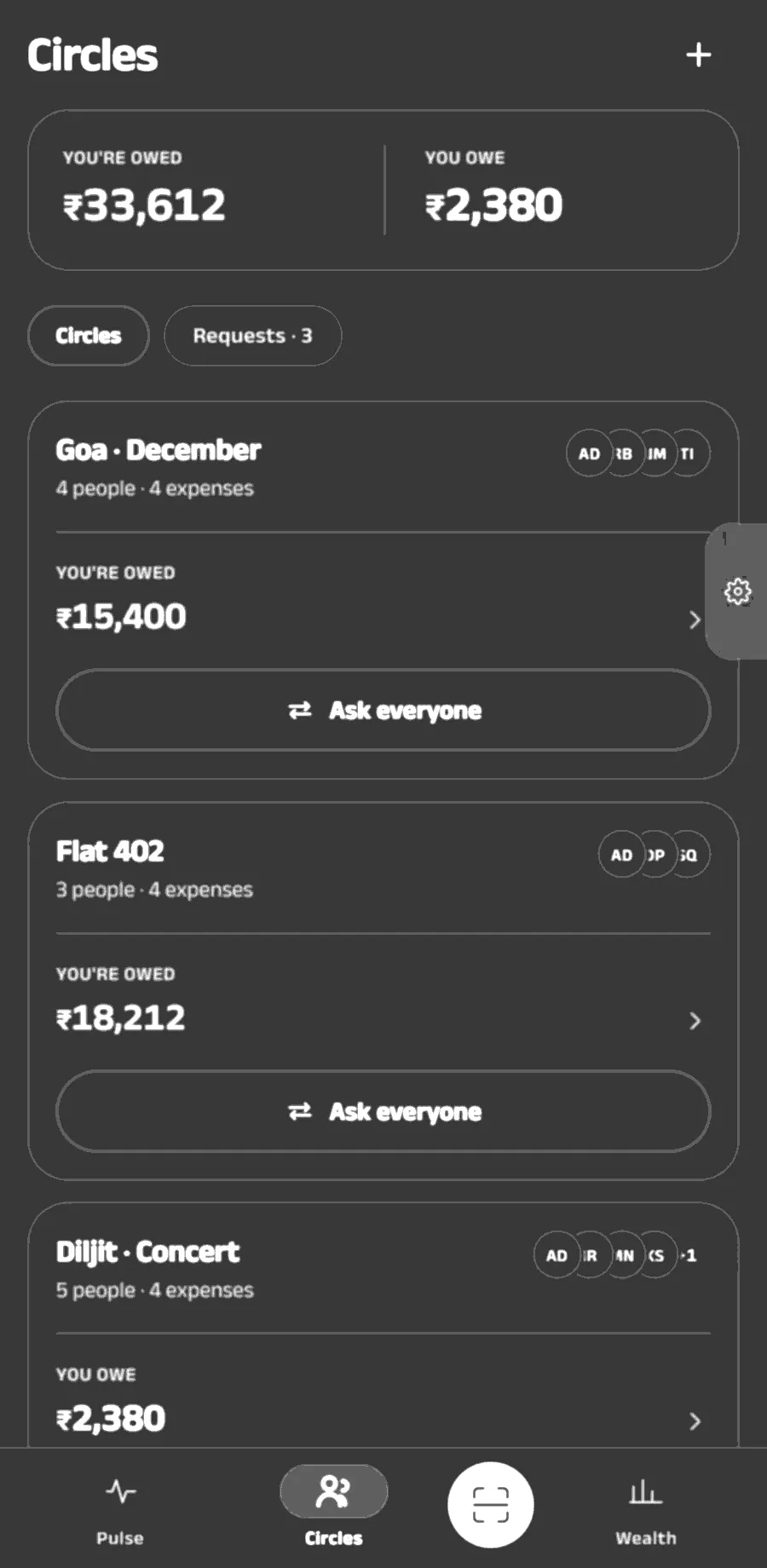The image size is (767, 1568).
Task: Tap the AD avatar in Flat 402
Action: (x=621, y=855)
